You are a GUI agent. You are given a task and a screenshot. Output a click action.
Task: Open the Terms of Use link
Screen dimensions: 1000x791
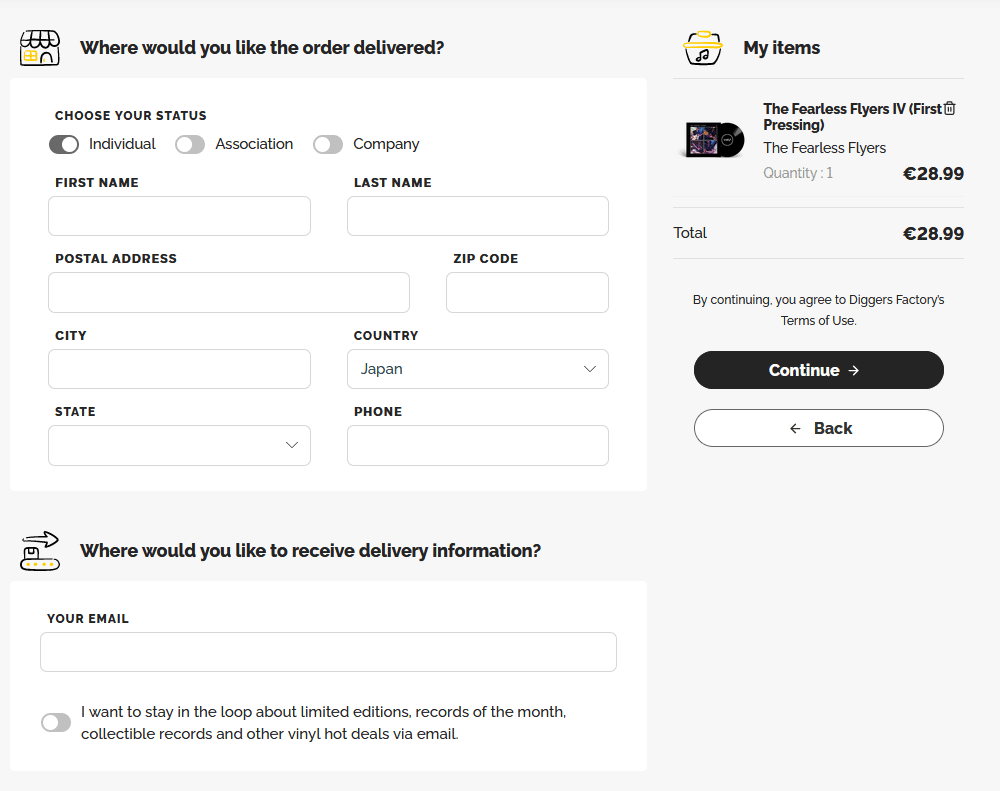point(818,321)
